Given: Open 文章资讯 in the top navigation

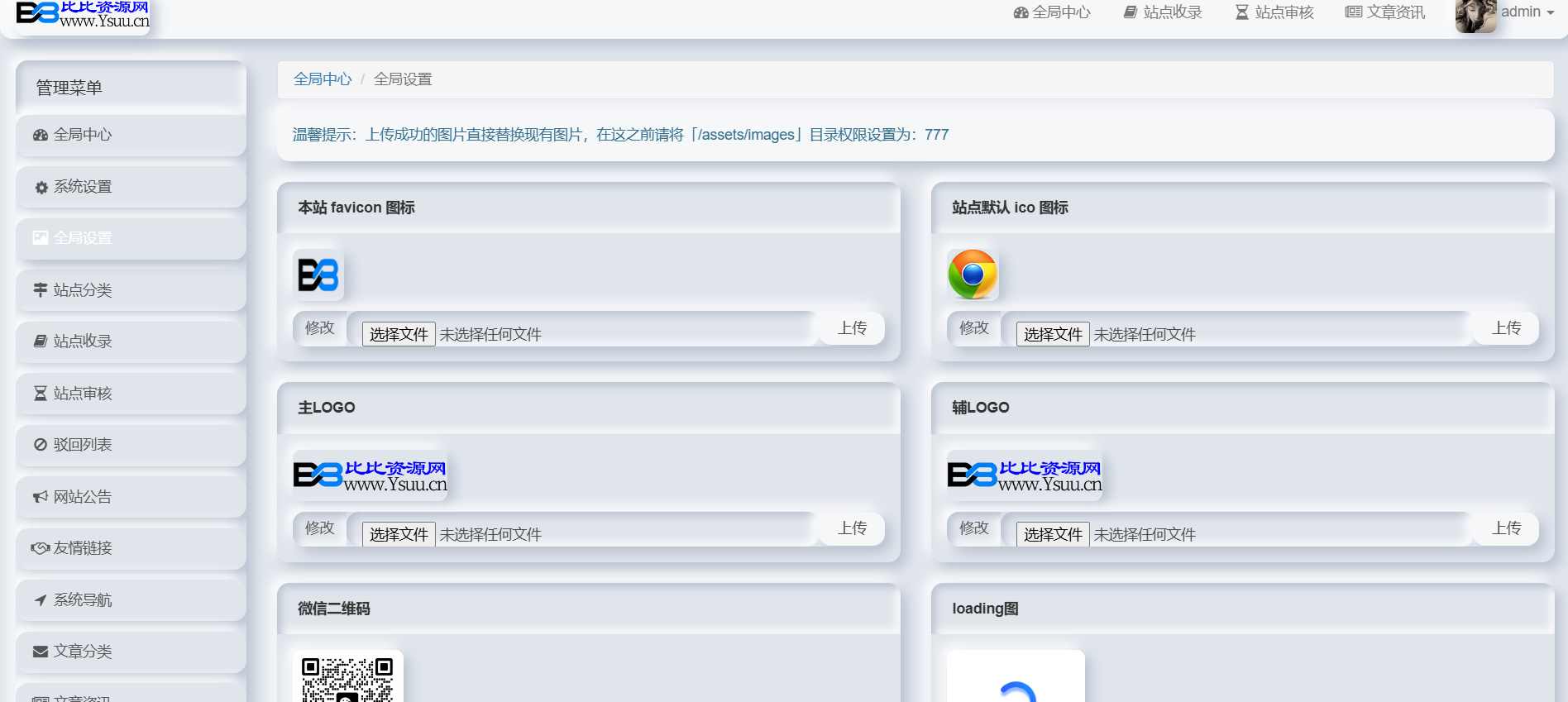Looking at the screenshot, I should click(x=1385, y=12).
